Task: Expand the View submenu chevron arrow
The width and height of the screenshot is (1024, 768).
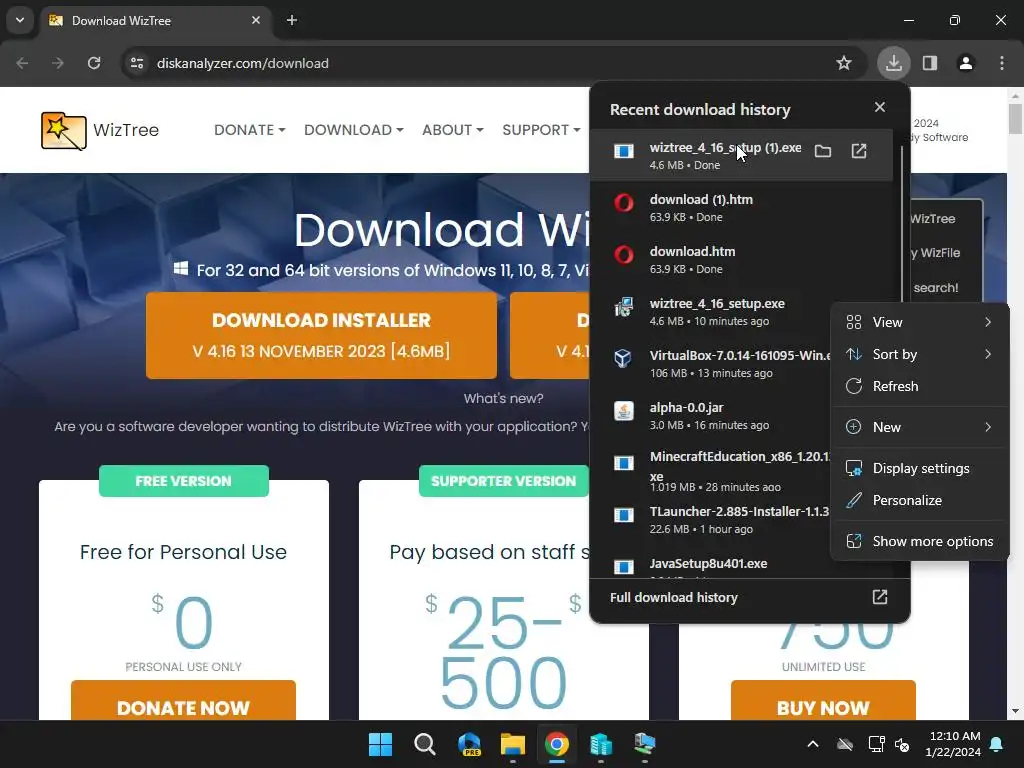Action: (x=988, y=322)
